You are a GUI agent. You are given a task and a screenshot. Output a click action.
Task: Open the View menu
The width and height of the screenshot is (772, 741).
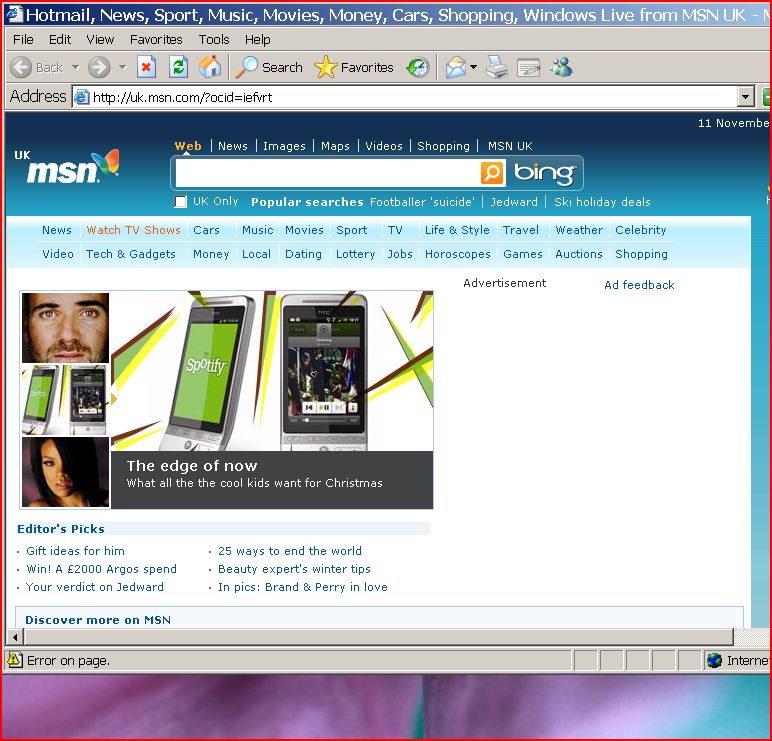pos(100,39)
